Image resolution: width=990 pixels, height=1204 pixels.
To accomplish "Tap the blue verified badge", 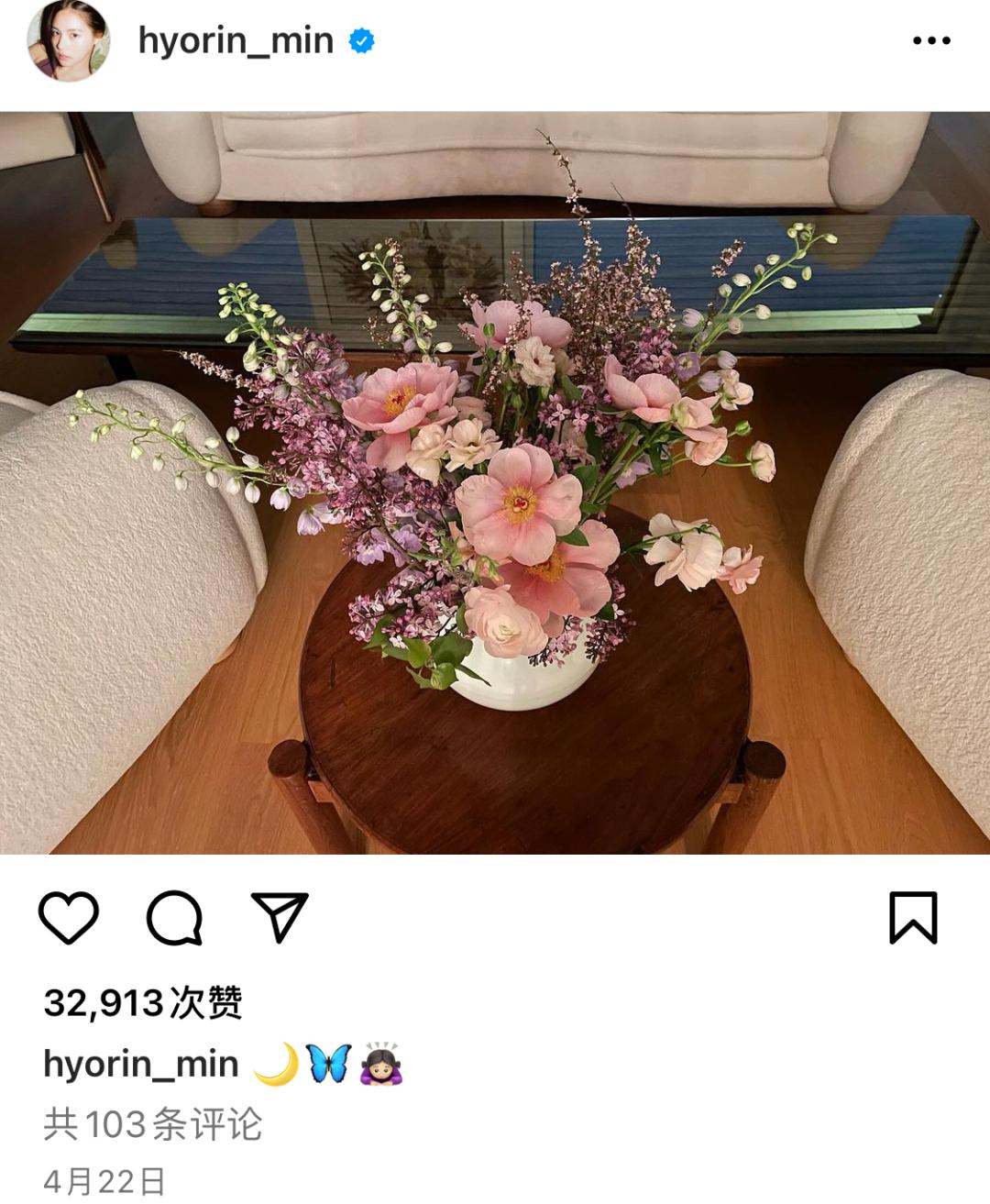I will (362, 40).
